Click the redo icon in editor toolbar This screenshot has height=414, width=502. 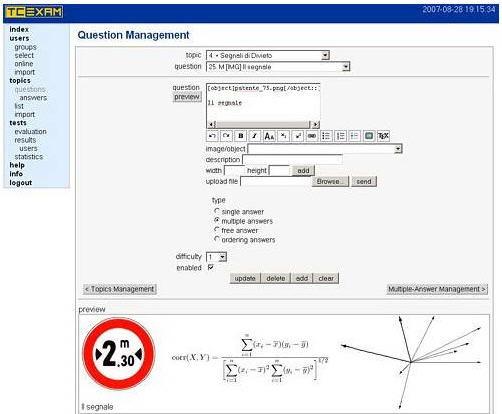(226, 136)
